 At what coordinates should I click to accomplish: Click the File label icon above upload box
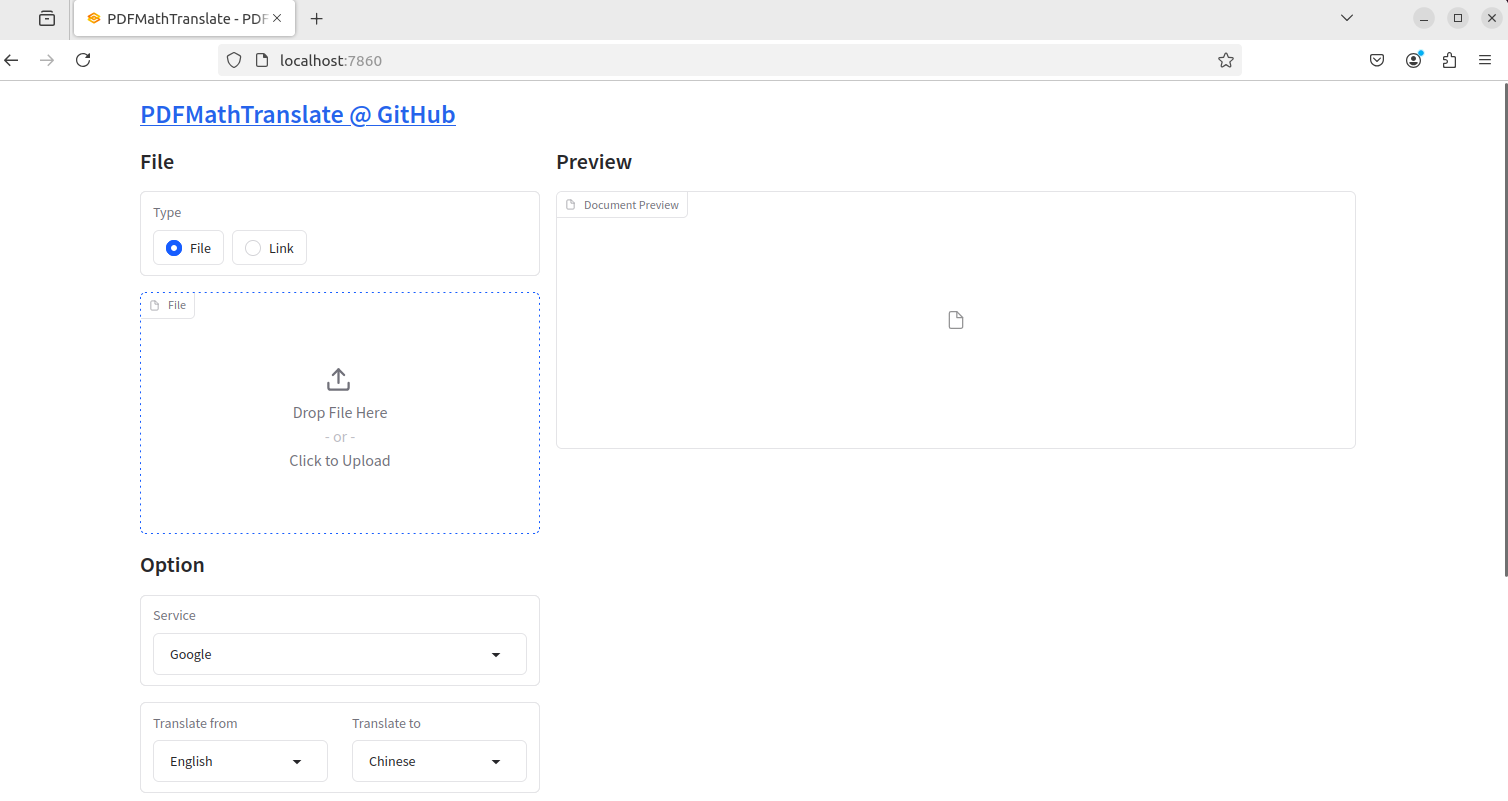tap(155, 305)
